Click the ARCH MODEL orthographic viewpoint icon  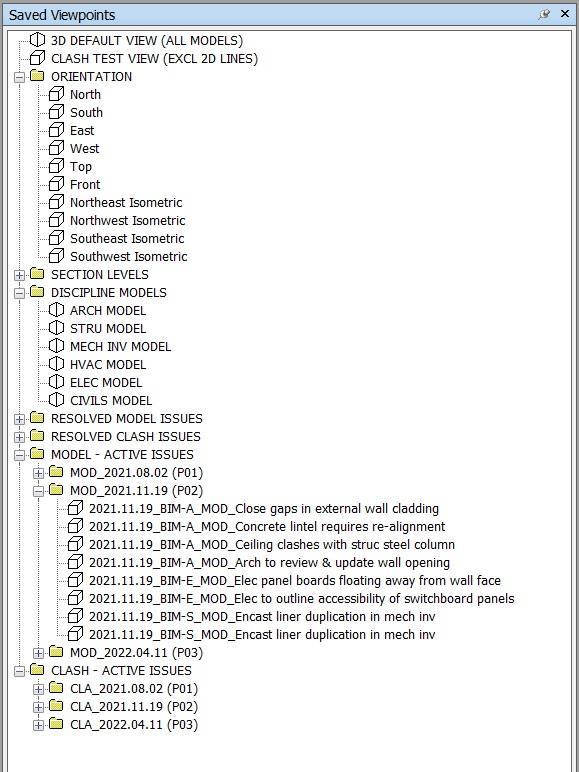pyautogui.click(x=56, y=310)
